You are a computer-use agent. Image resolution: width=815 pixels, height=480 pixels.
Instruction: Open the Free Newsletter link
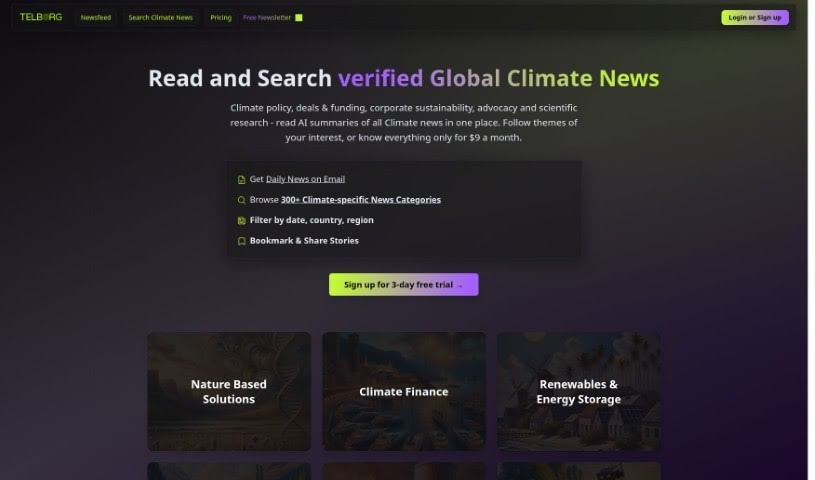click(265, 18)
